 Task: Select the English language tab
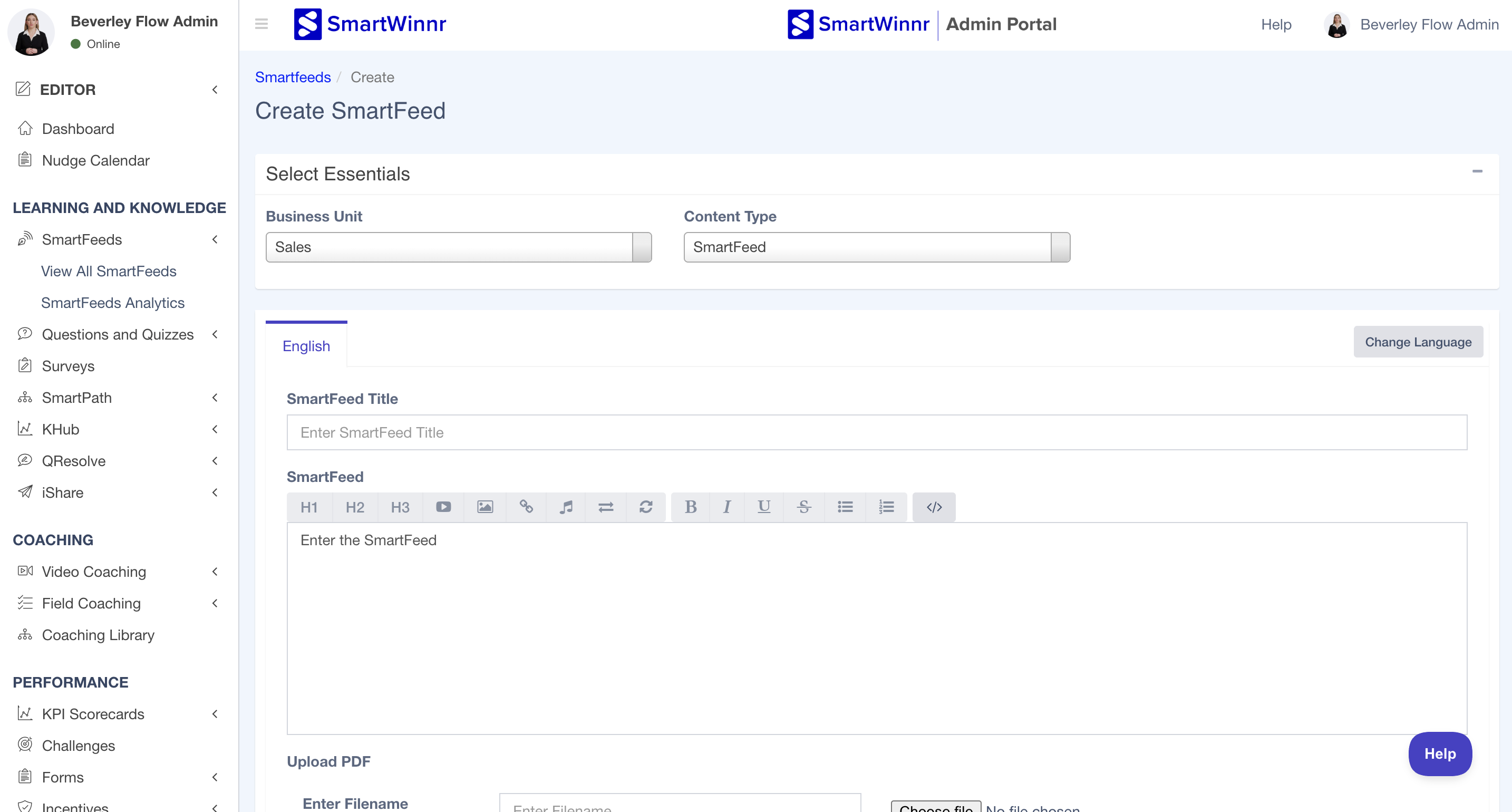306,346
